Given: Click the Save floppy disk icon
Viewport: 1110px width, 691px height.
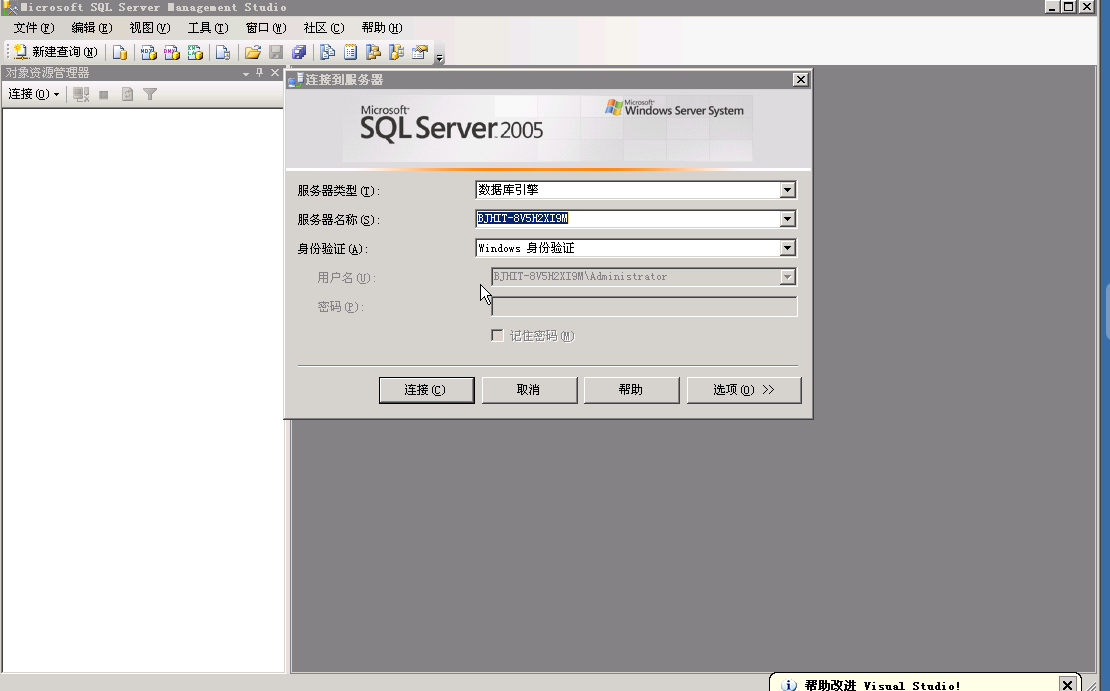Looking at the screenshot, I should pos(276,52).
